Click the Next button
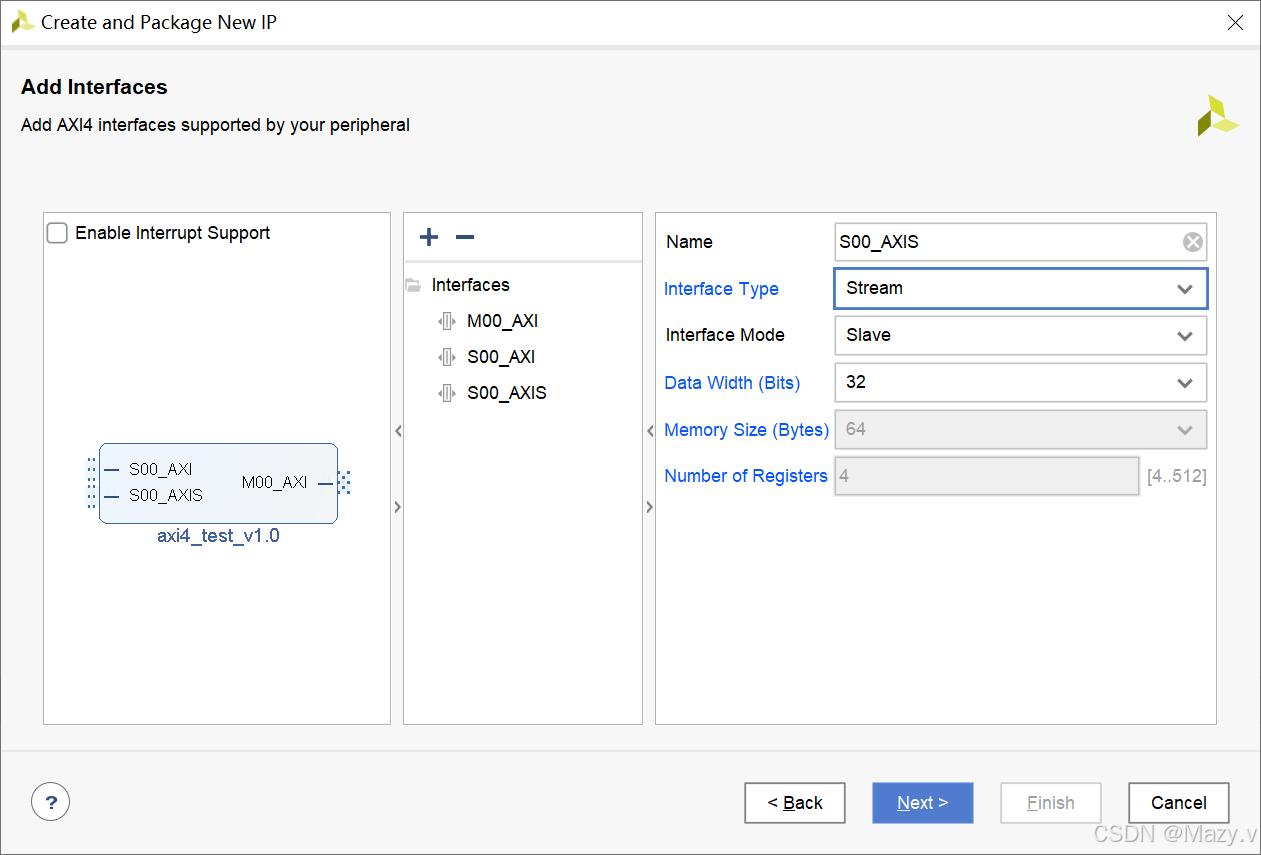 pos(923,802)
